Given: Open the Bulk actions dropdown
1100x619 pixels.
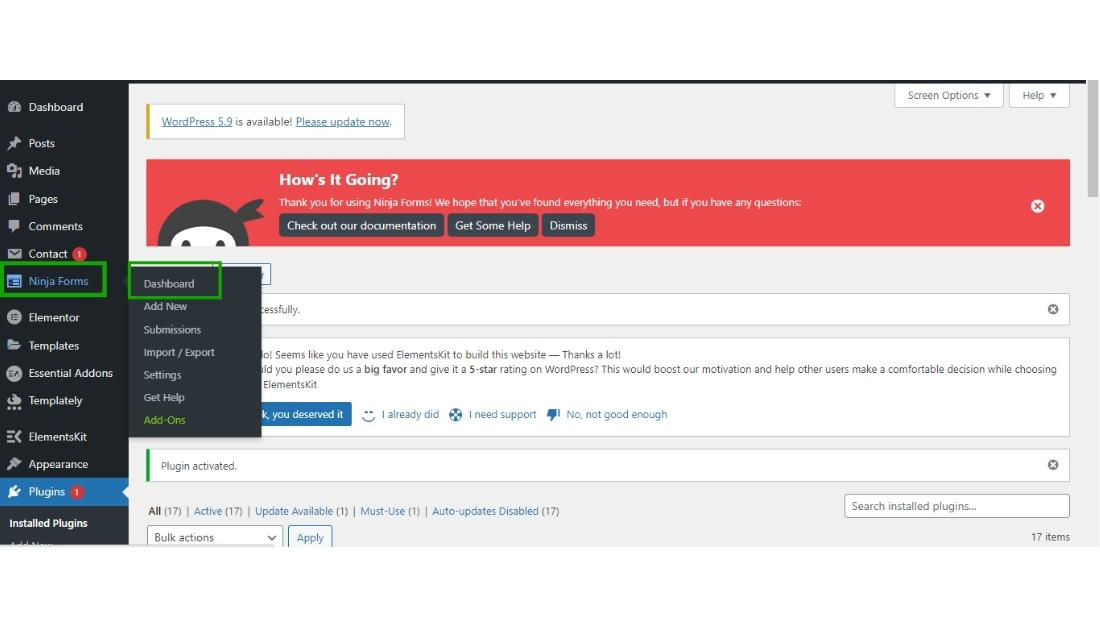Looking at the screenshot, I should tap(215, 537).
